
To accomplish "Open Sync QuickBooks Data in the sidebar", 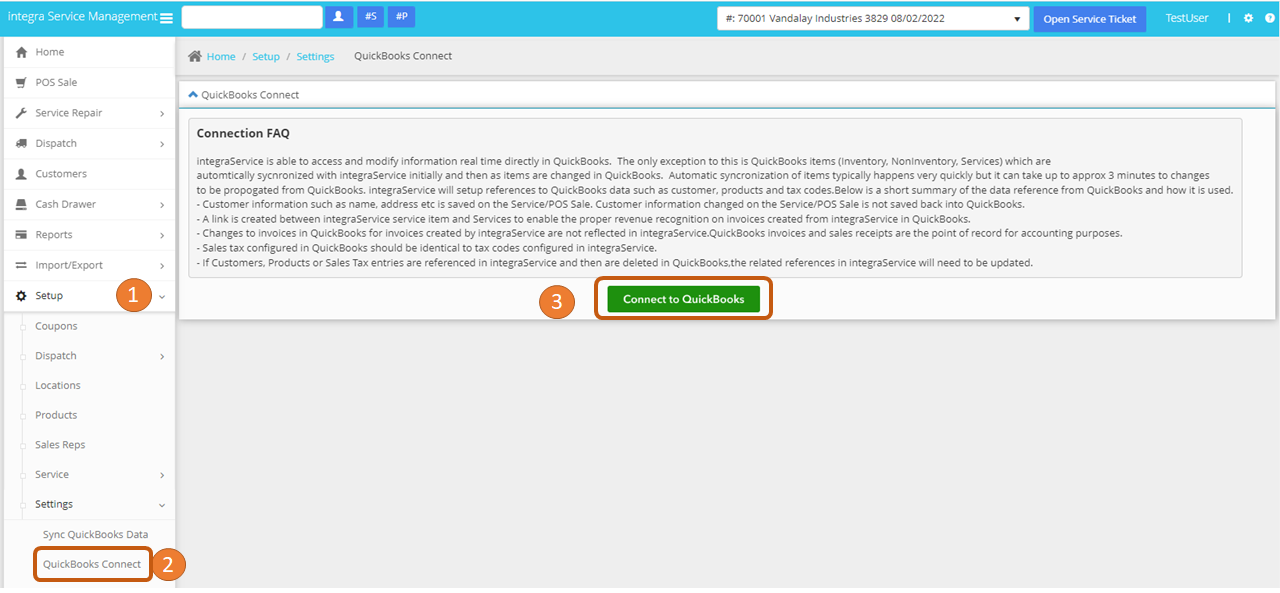I will [95, 534].
